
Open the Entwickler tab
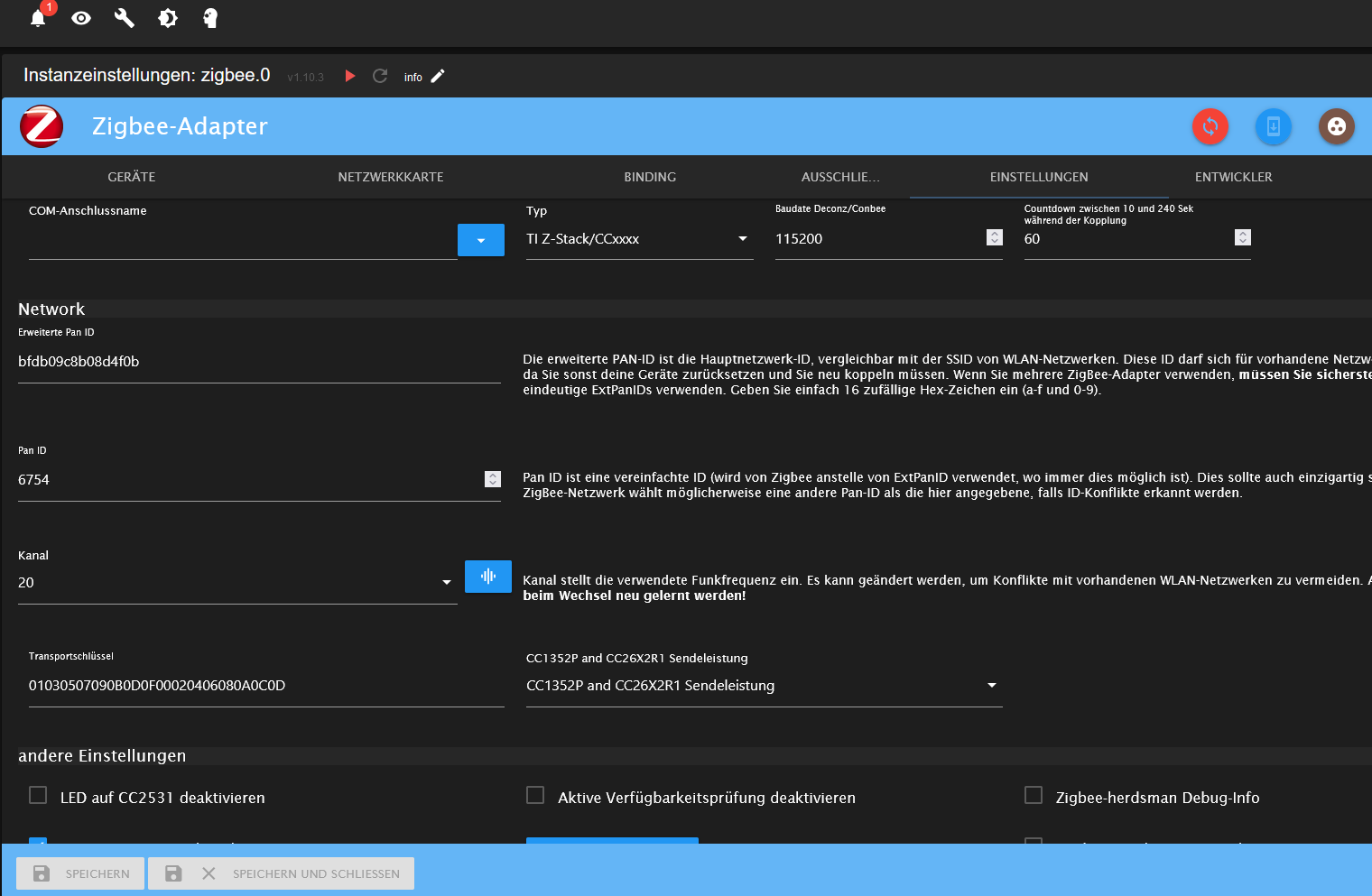(x=1234, y=177)
